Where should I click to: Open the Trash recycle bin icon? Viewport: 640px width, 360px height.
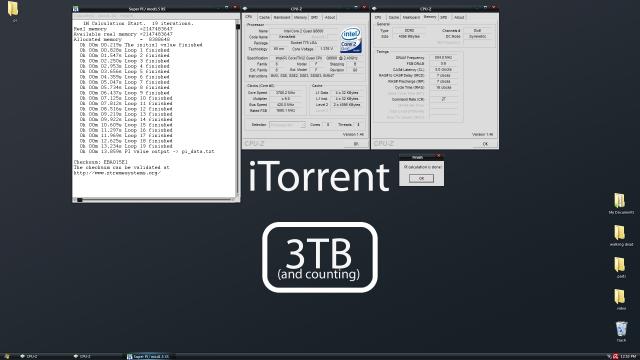(621, 329)
